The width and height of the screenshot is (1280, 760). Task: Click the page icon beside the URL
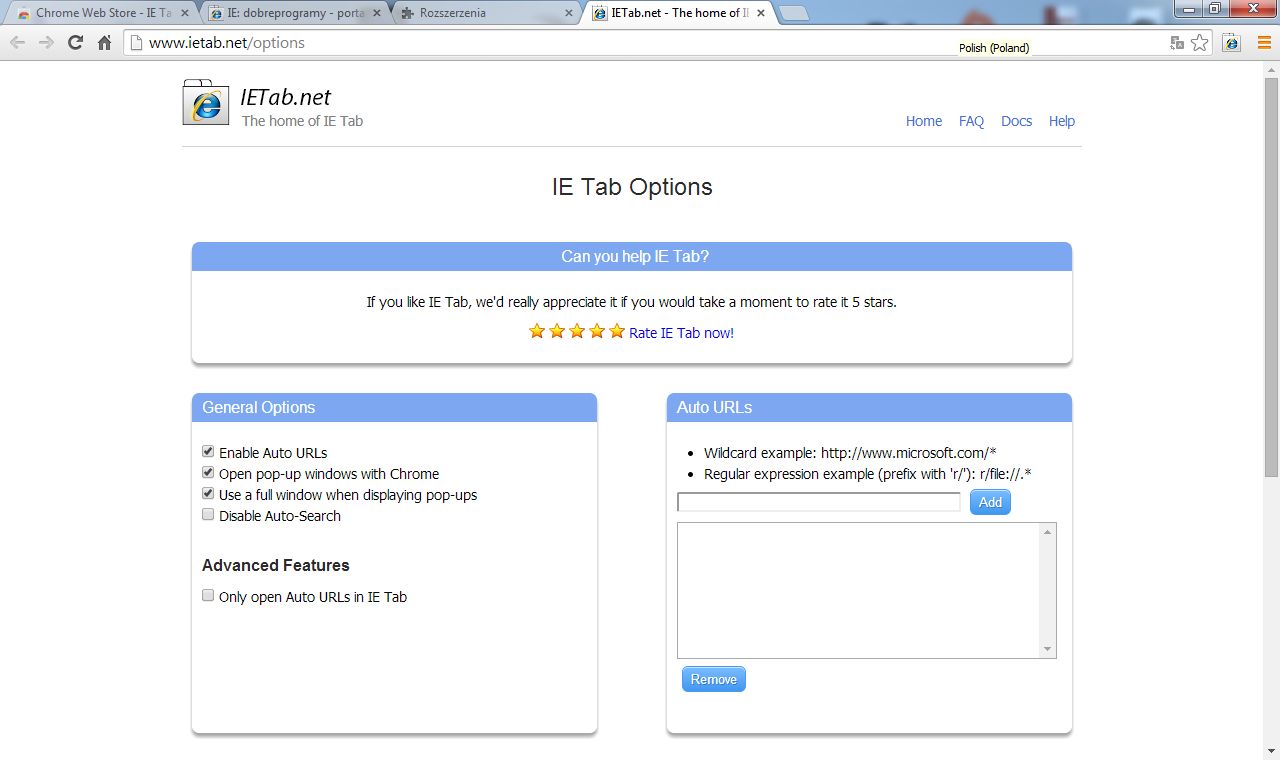[136, 43]
